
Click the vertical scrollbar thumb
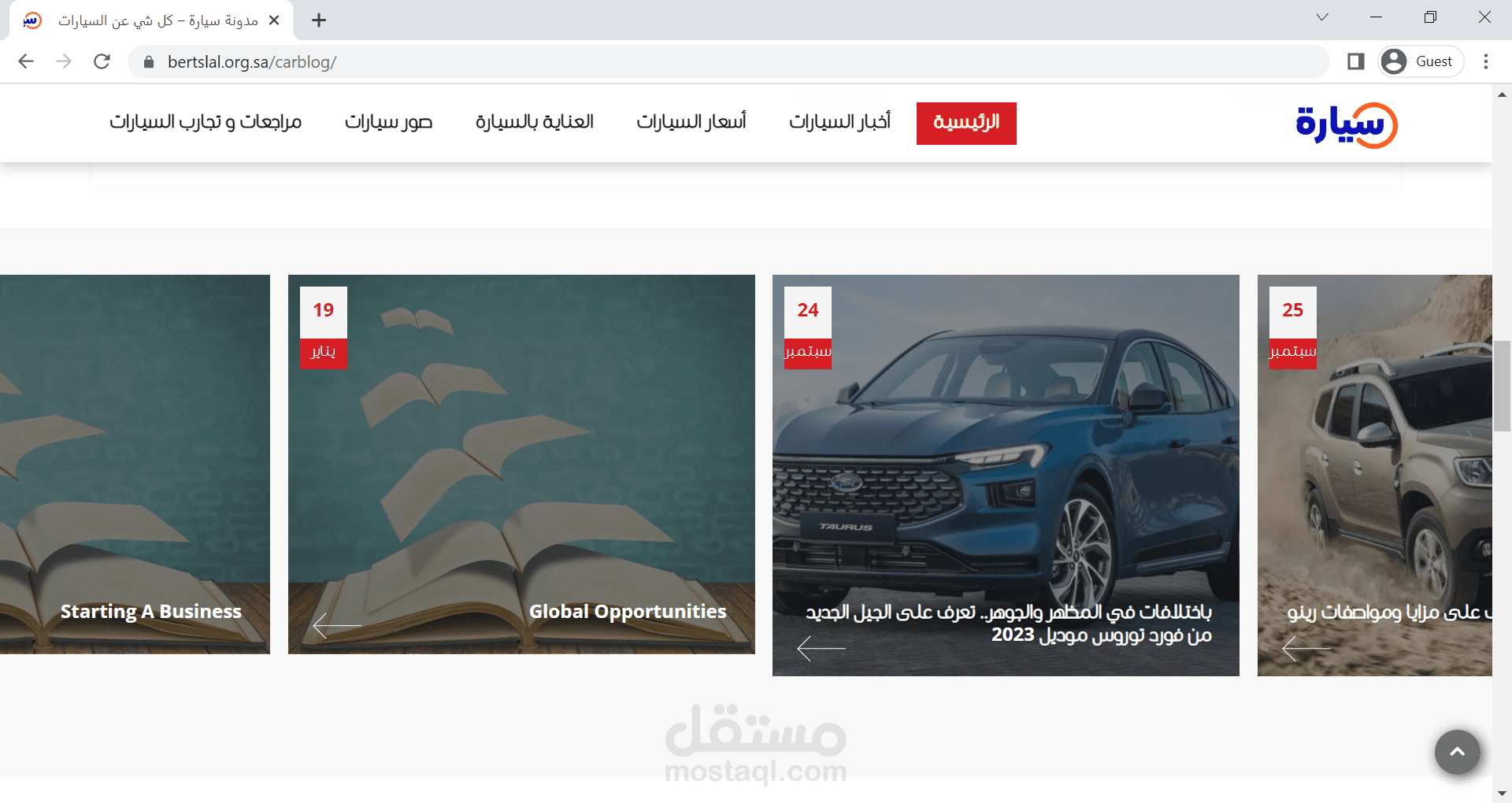(x=1502, y=386)
